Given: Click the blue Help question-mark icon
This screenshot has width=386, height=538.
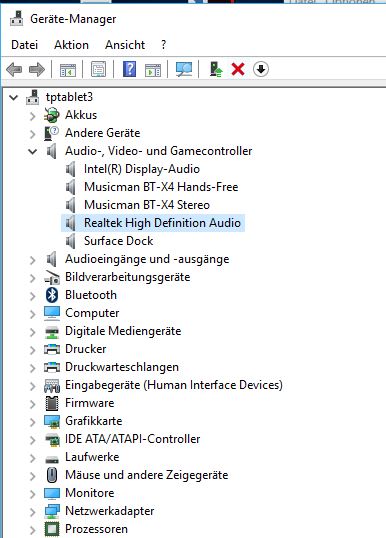Looking at the screenshot, I should coord(129,69).
